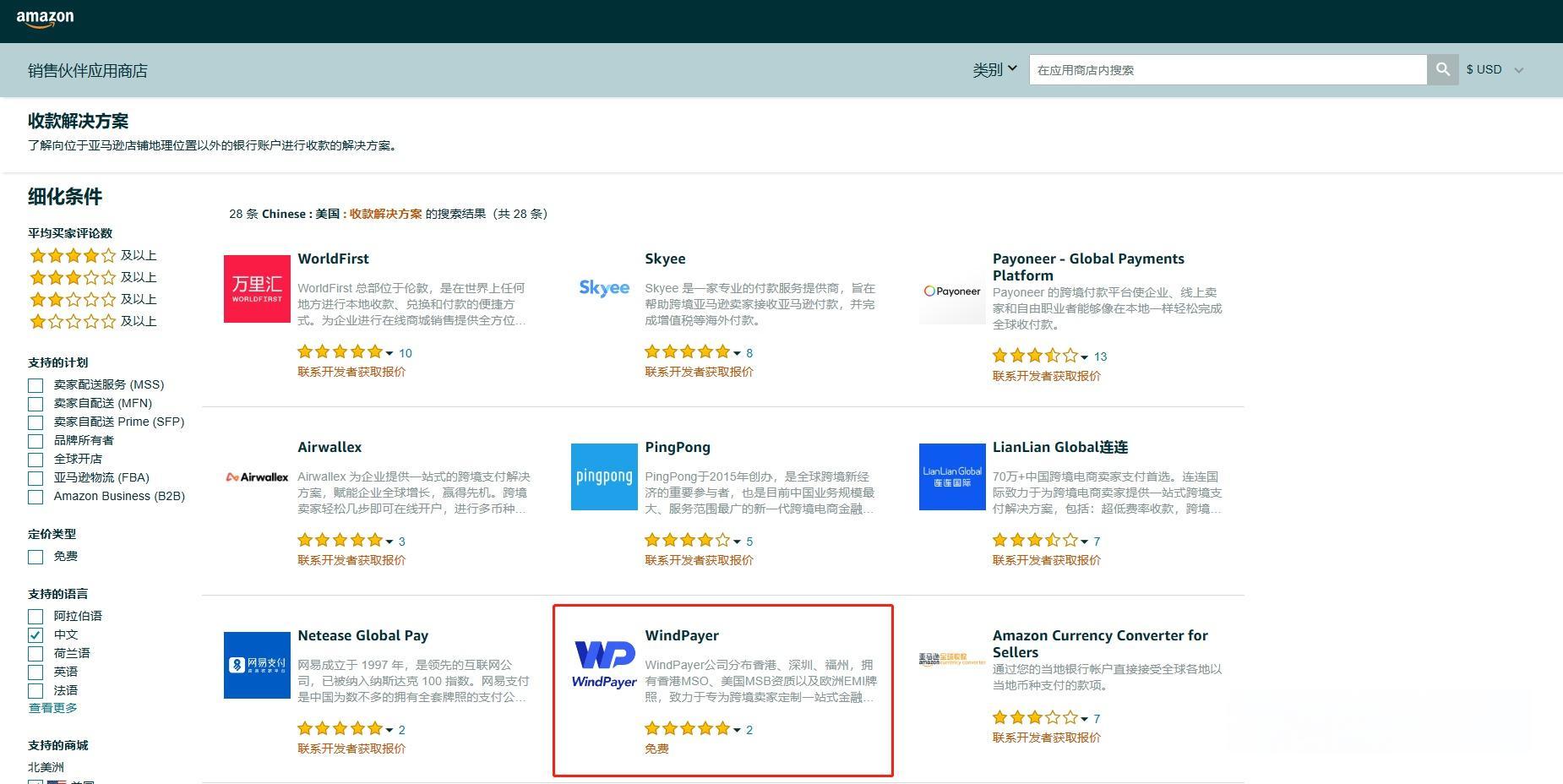Click PingPong star rating
This screenshot has width=1563, height=784.
(687, 541)
